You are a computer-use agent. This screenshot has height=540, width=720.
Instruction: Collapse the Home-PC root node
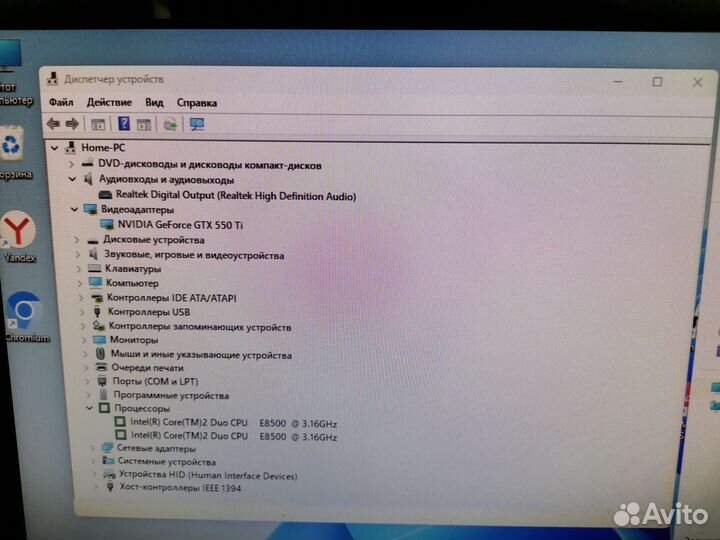[x=55, y=148]
